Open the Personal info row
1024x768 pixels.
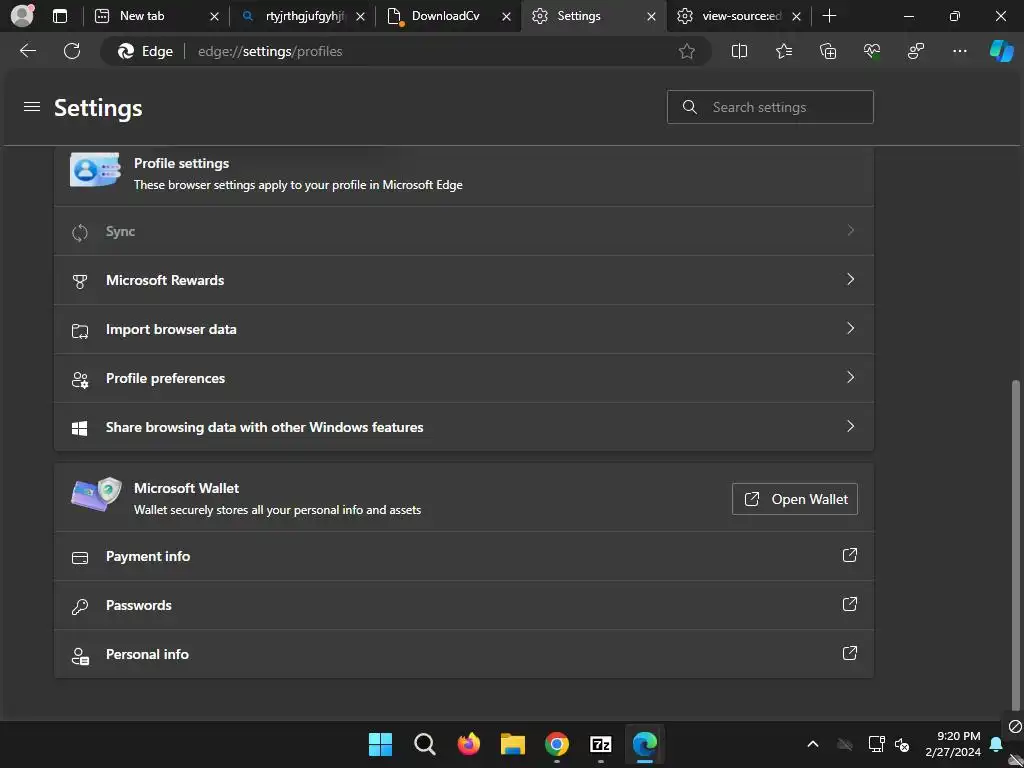(464, 654)
